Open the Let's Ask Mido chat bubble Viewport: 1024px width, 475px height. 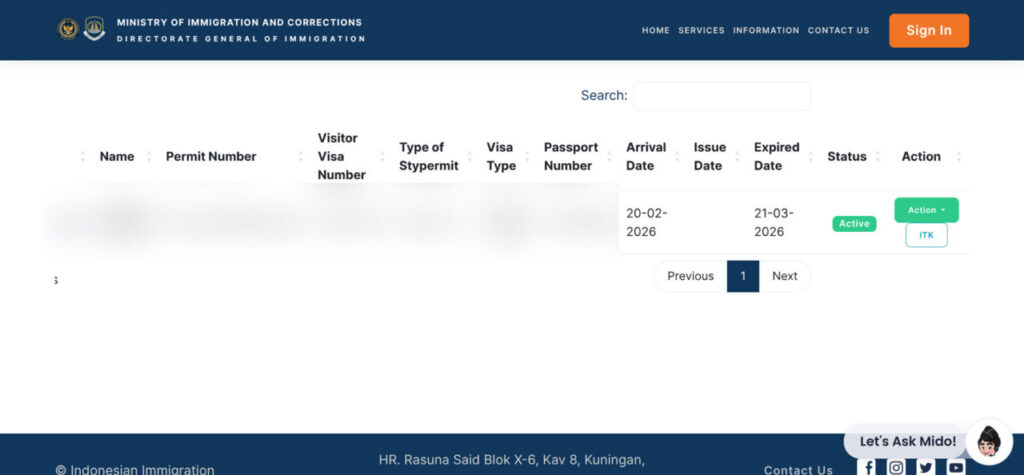point(907,441)
